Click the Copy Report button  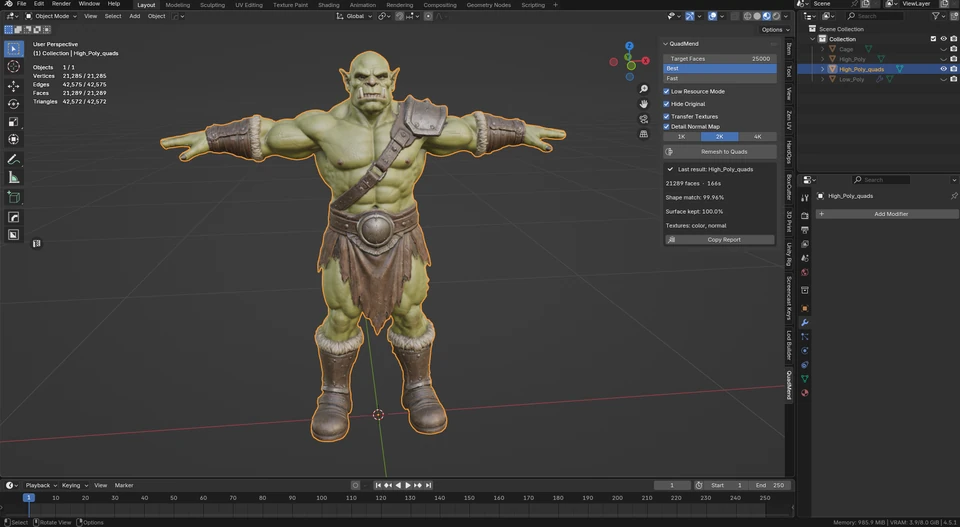point(720,240)
